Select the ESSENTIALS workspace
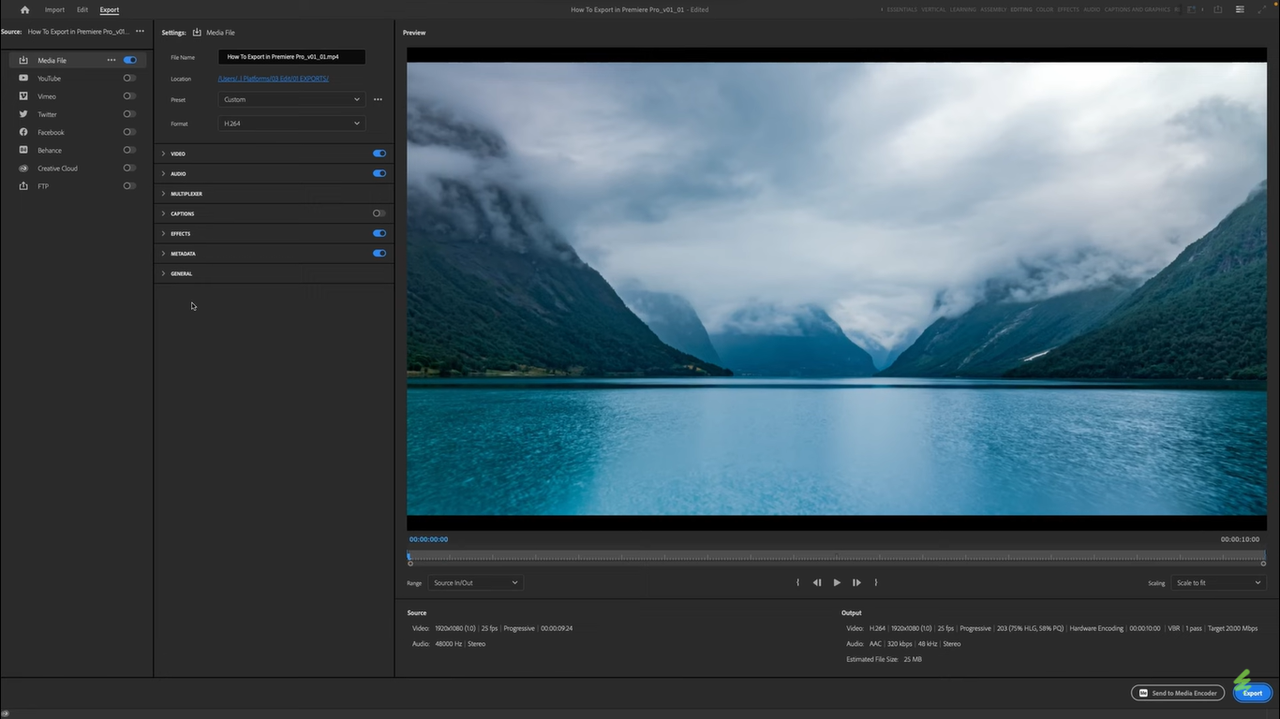Viewport: 1280px width, 719px height. [902, 10]
